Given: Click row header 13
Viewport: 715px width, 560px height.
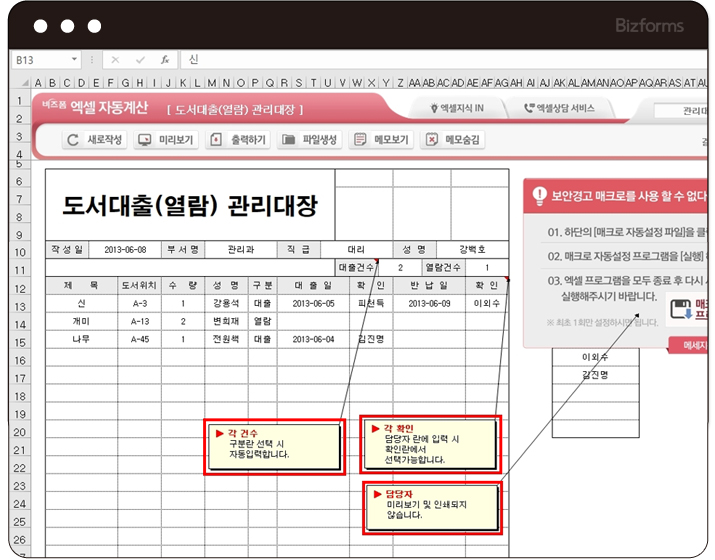Looking at the screenshot, I should [20, 304].
